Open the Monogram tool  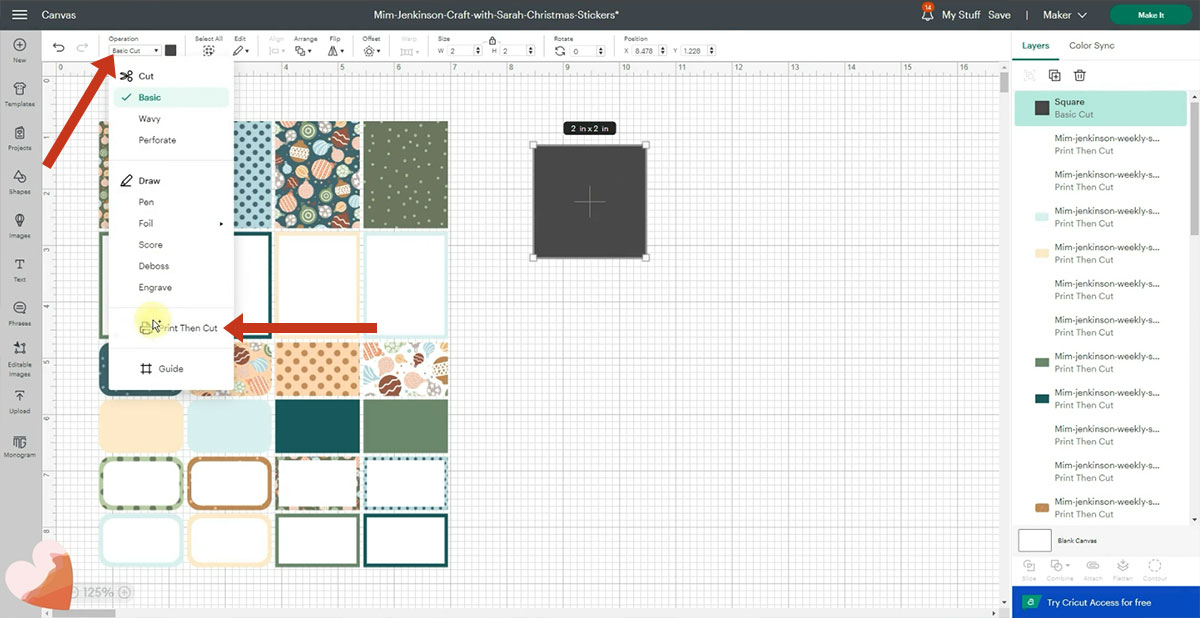(x=19, y=445)
